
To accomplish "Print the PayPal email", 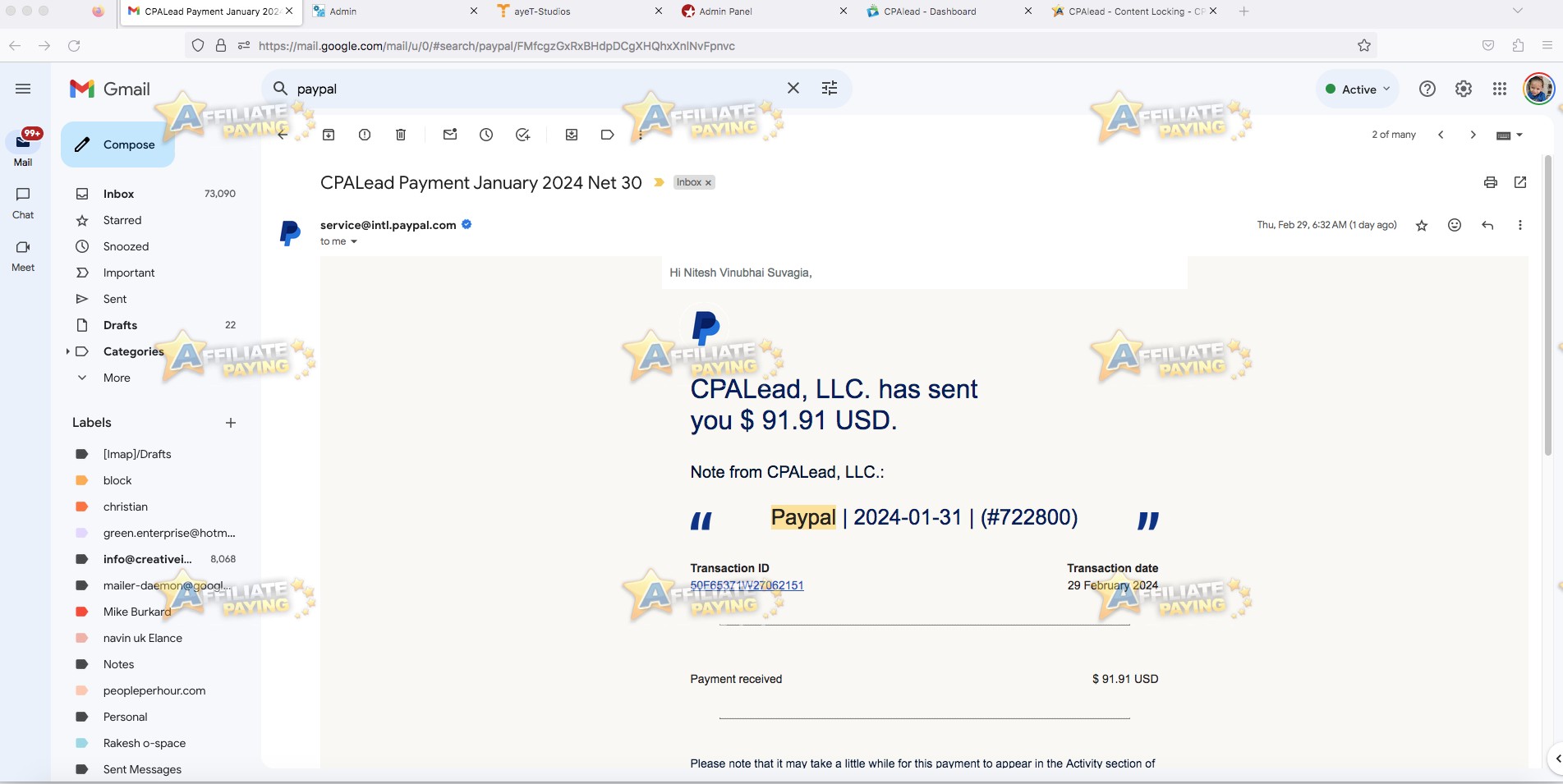I will 1490,182.
